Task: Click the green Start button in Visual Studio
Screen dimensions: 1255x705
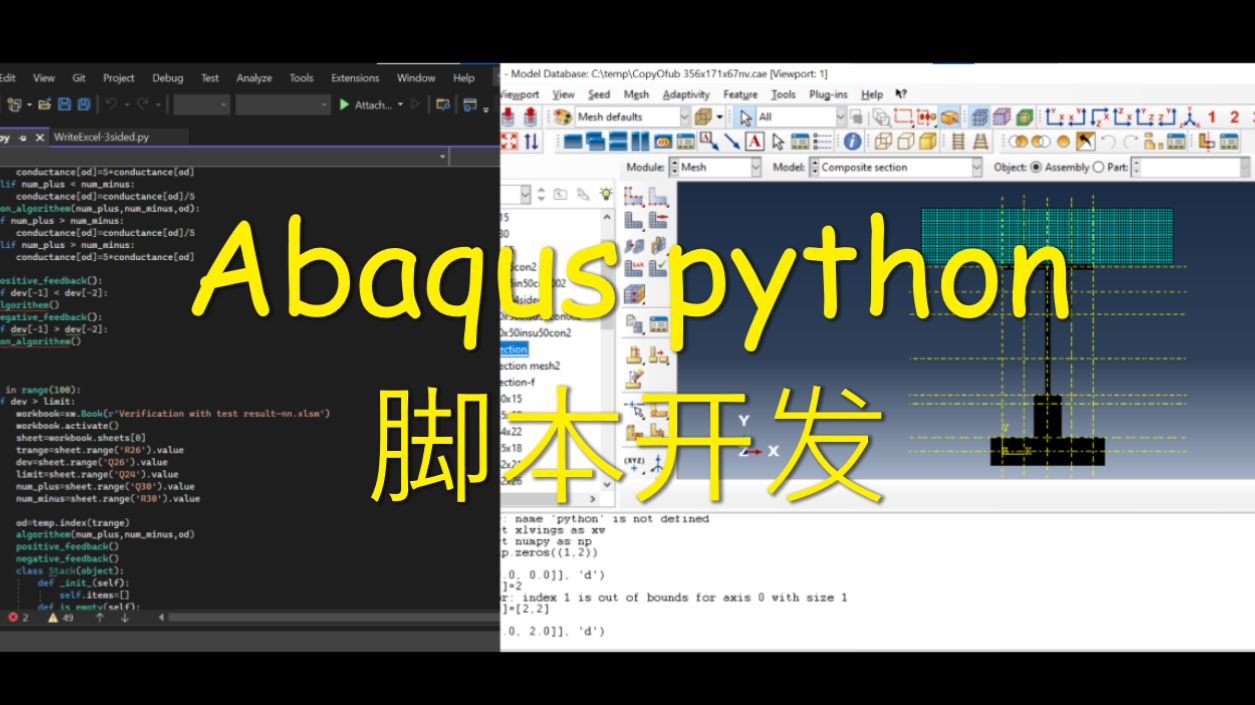Action: [x=344, y=104]
